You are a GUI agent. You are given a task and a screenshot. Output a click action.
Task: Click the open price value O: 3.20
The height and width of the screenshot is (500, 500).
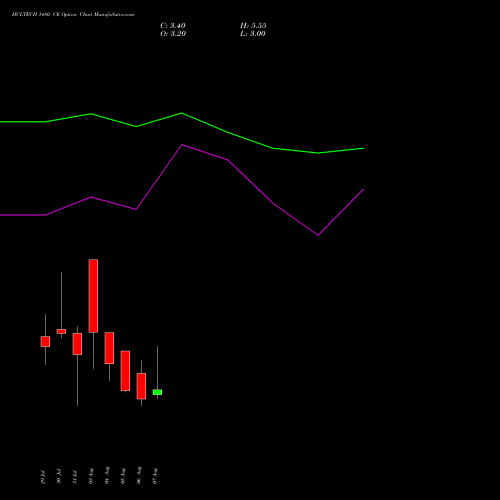point(173,34)
